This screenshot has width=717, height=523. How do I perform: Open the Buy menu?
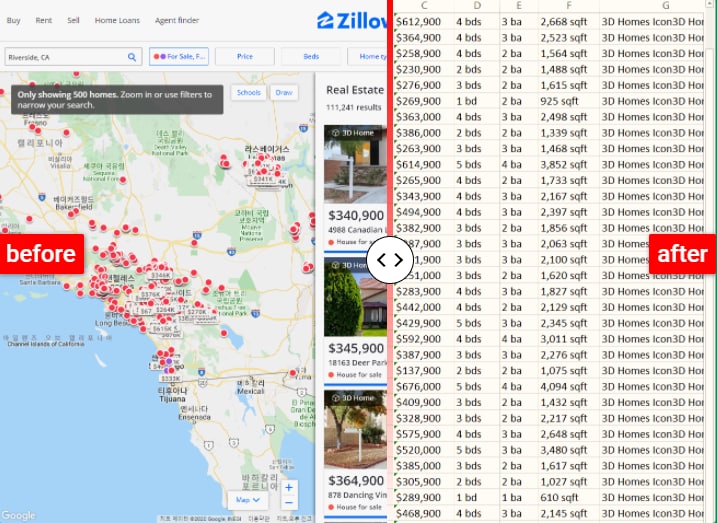click(13, 21)
